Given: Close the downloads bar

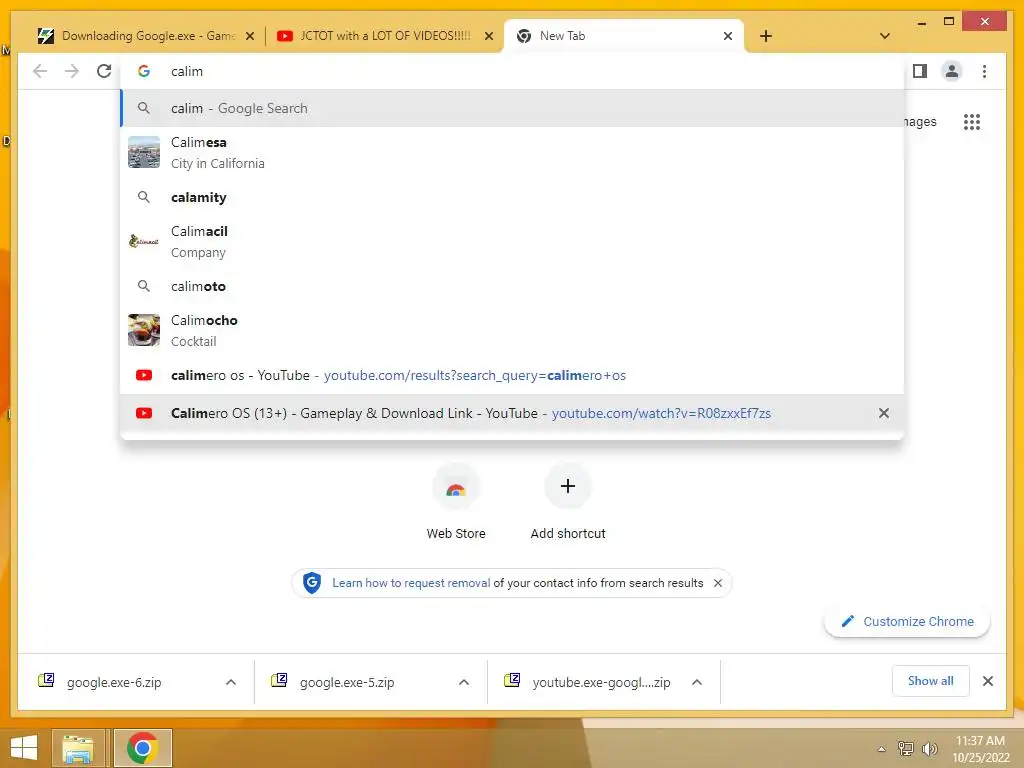Looking at the screenshot, I should coord(988,681).
